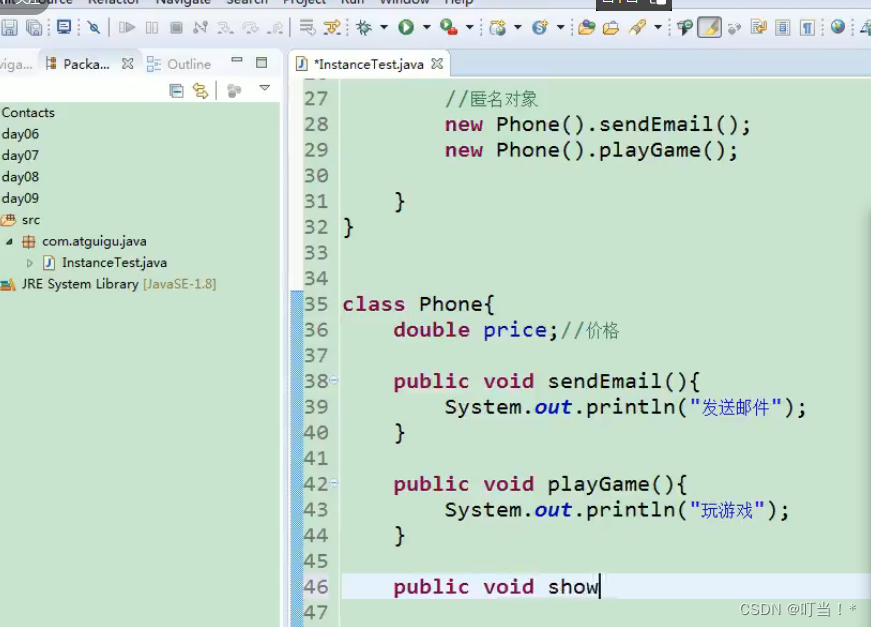Viewport: 871px width, 627px height.
Task: Maximize the Package Explorer panel
Action: point(262,63)
